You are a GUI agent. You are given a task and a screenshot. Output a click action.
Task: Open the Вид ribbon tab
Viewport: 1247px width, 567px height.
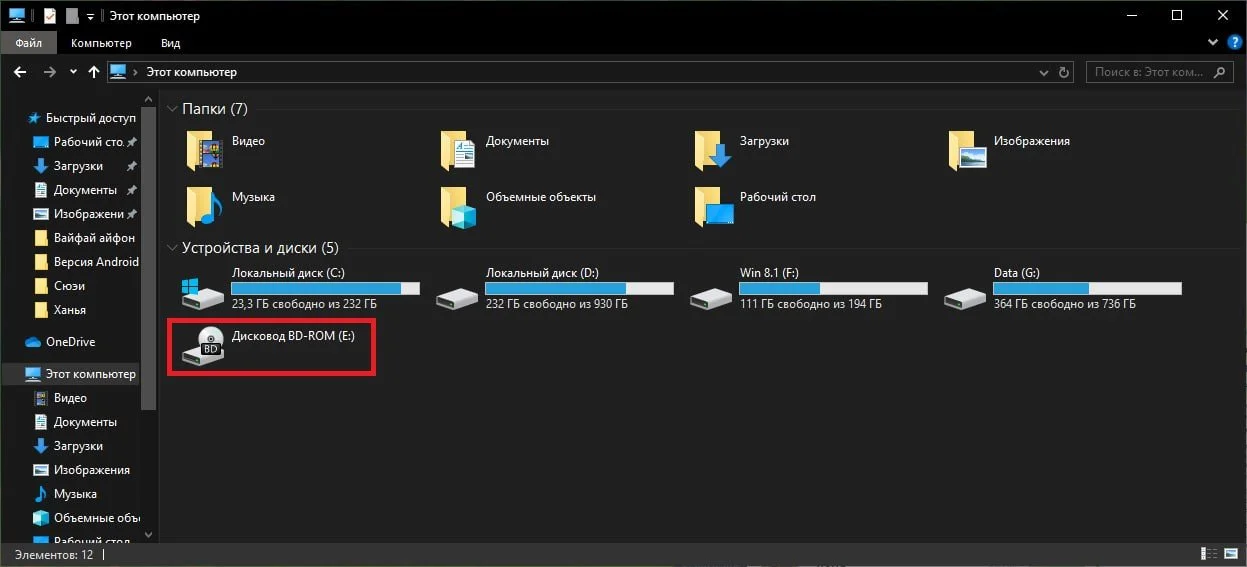tap(170, 43)
